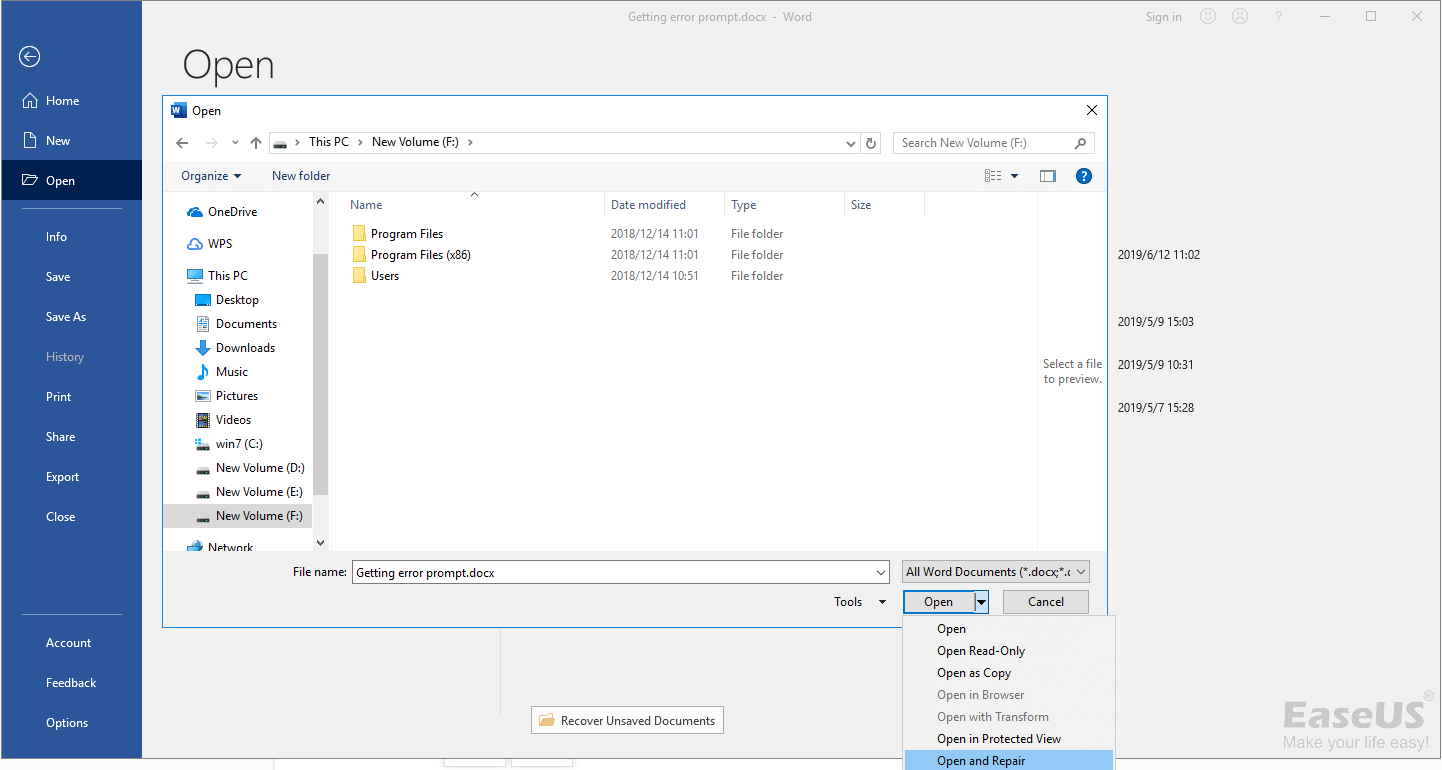
Task: Select Open in Protected View option
Action: [x=999, y=739]
